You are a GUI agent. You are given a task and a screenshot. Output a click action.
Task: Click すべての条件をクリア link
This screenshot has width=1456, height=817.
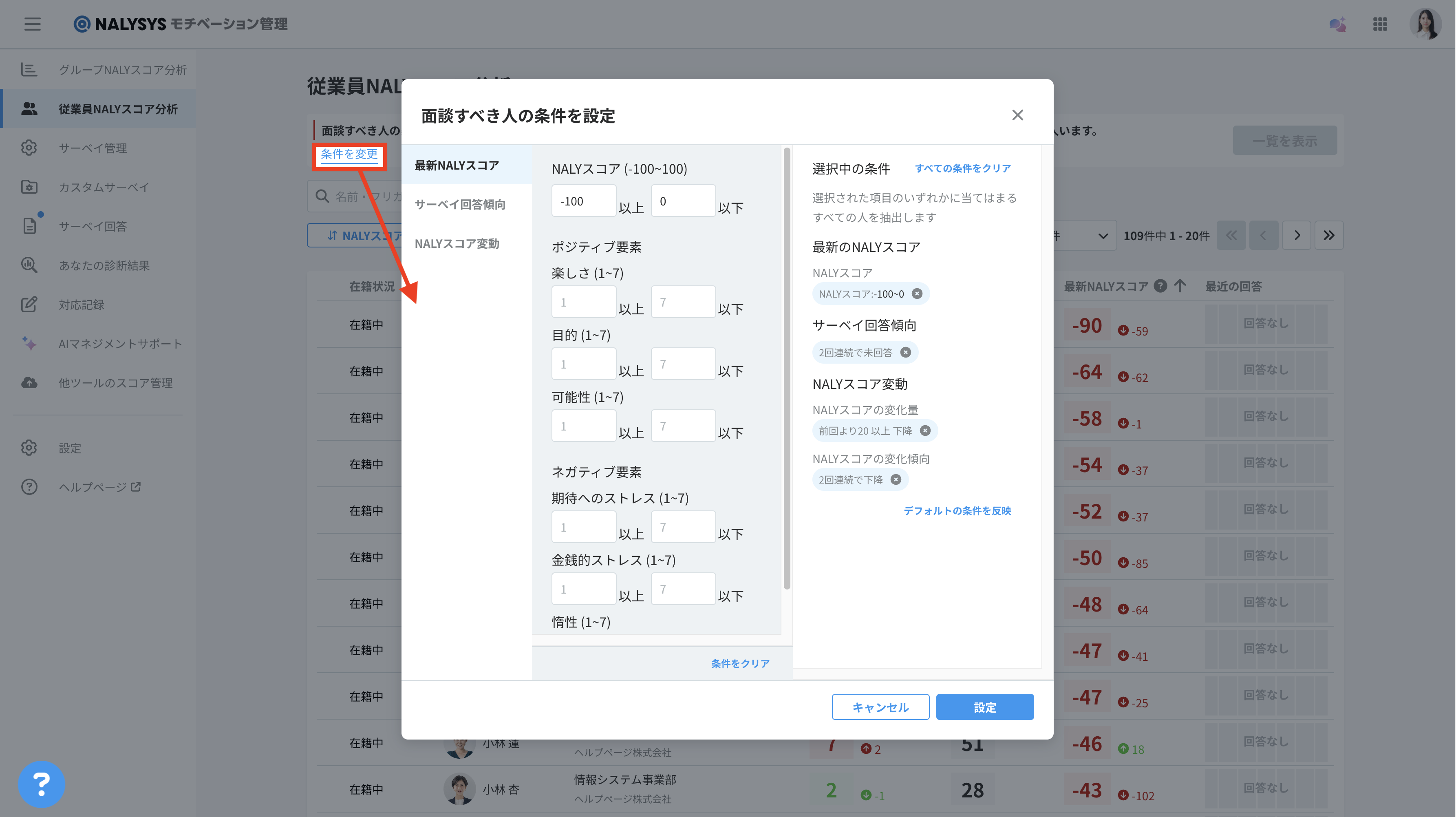click(962, 168)
